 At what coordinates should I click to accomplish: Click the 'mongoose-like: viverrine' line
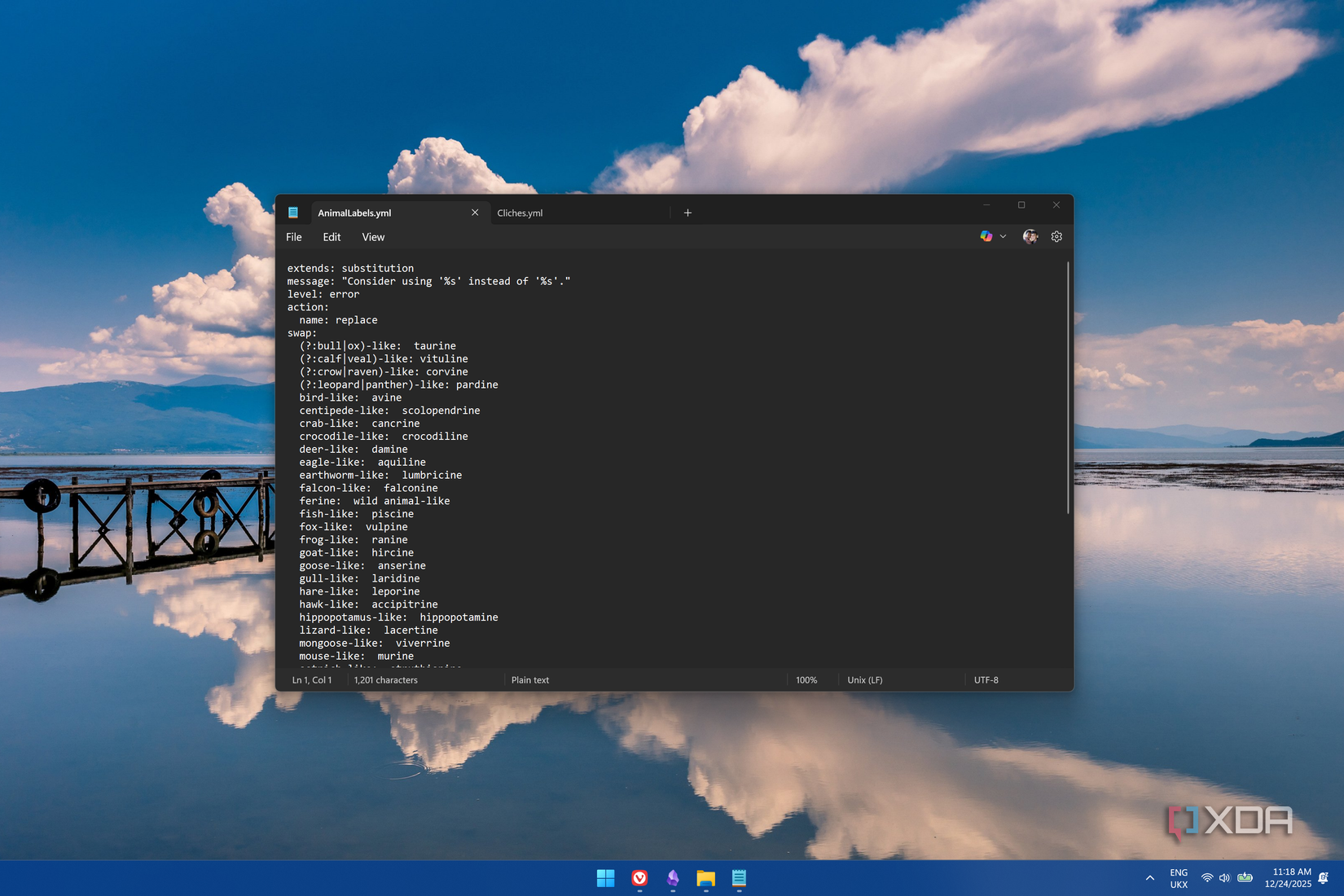375,643
